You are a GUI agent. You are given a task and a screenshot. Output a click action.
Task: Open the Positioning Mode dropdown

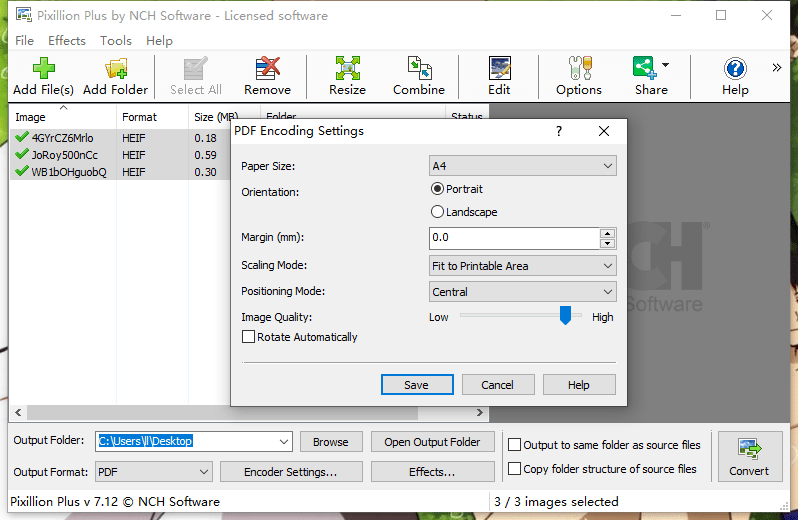[x=523, y=292]
